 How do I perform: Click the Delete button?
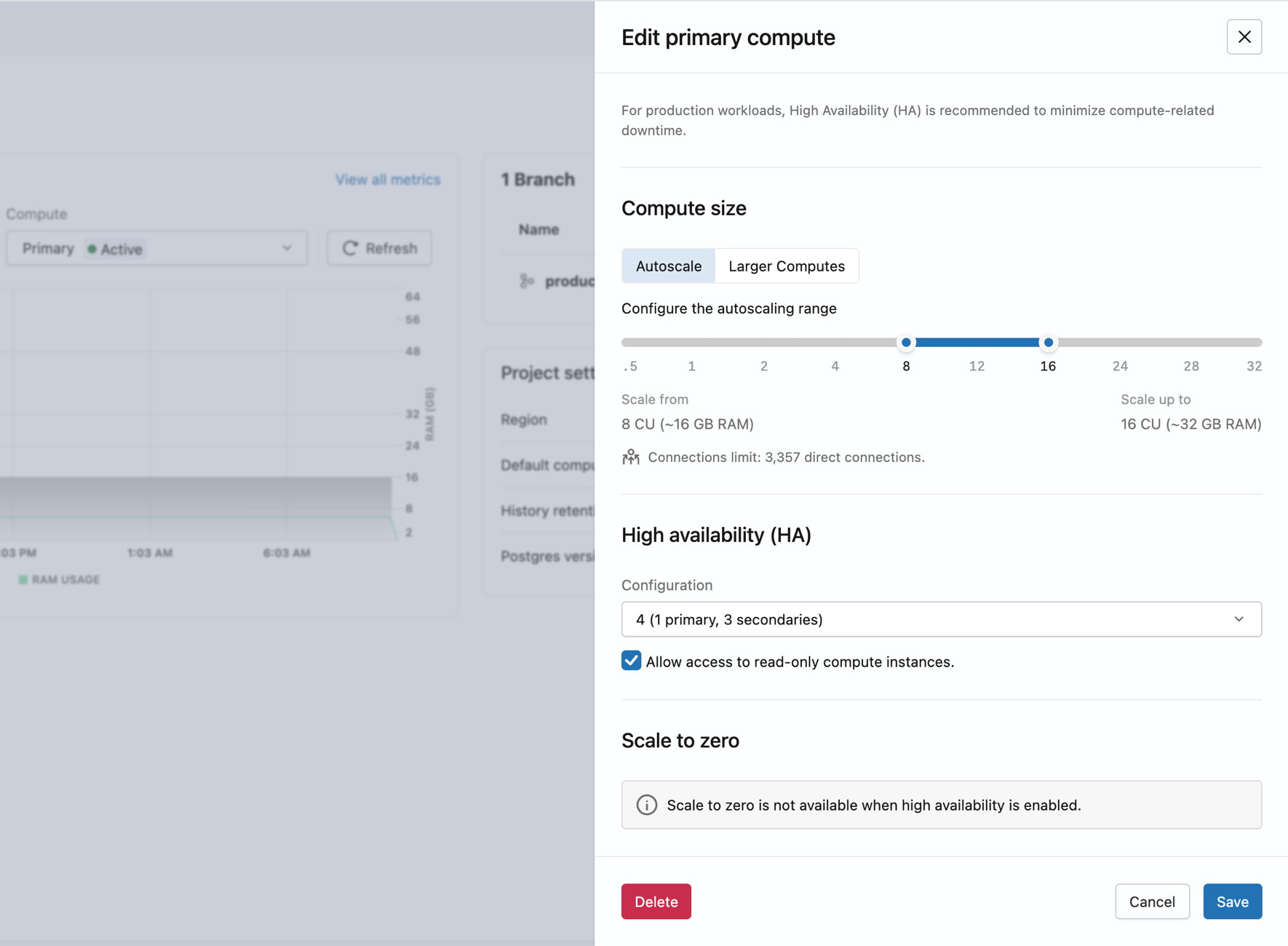(655, 901)
